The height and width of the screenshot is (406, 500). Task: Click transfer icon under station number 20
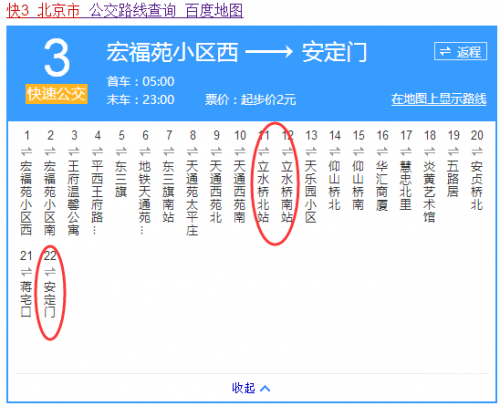point(477,152)
